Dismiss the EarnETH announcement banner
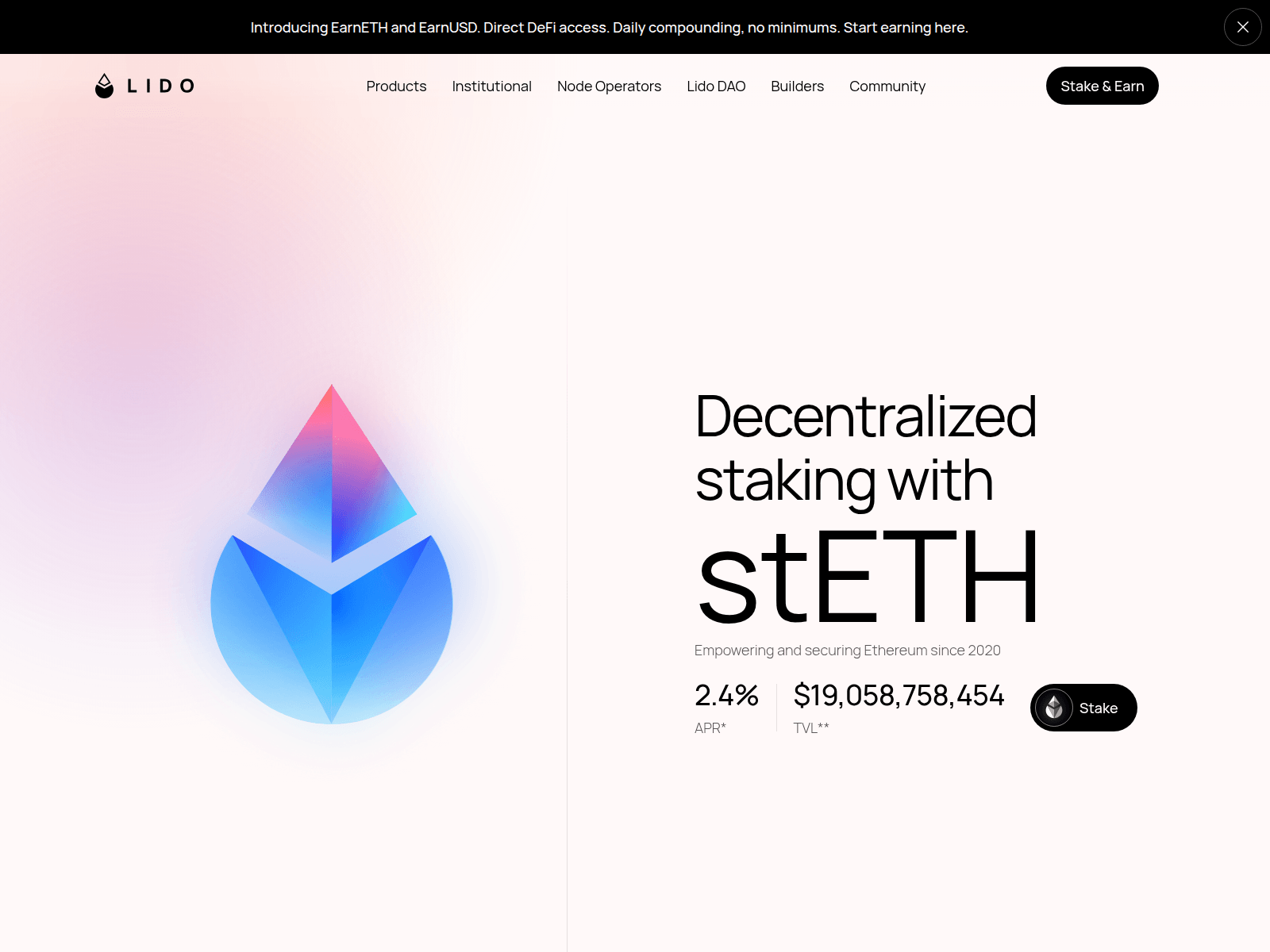 point(1242,26)
